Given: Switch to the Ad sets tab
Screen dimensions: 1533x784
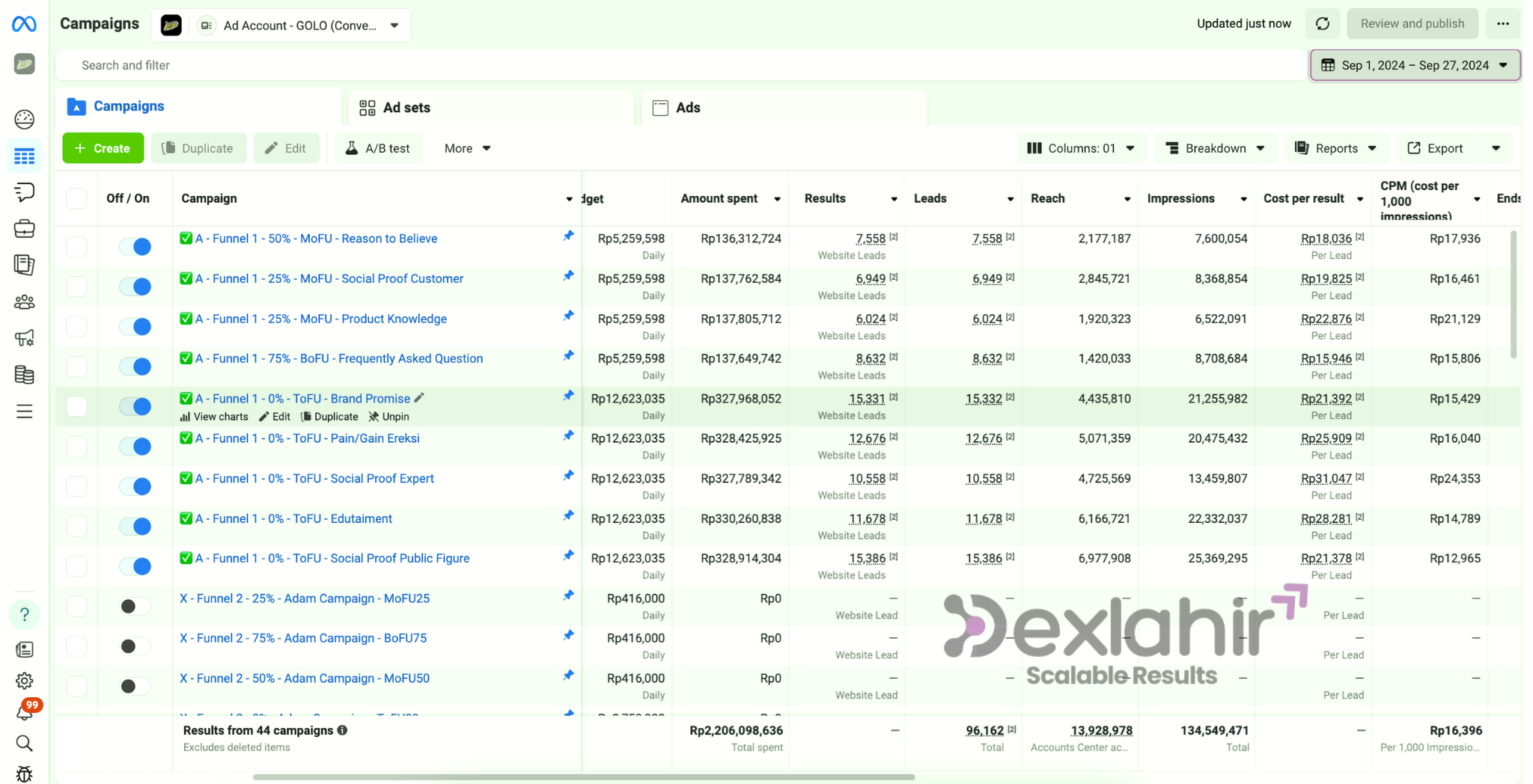Looking at the screenshot, I should (406, 108).
